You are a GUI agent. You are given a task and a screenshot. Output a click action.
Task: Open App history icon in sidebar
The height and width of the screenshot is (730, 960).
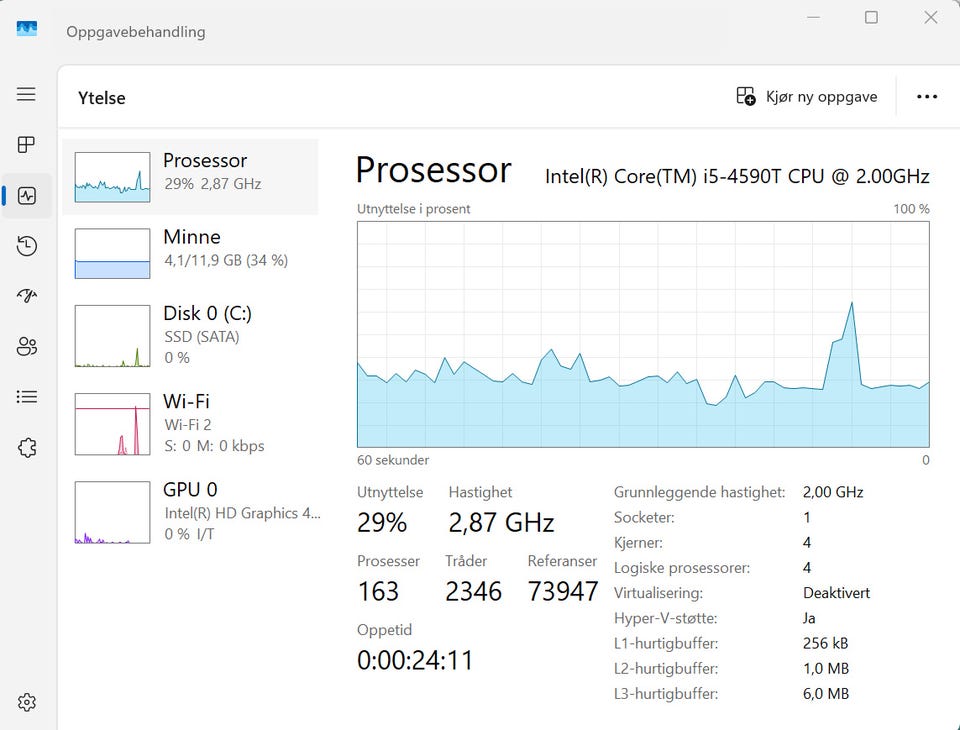(x=26, y=246)
